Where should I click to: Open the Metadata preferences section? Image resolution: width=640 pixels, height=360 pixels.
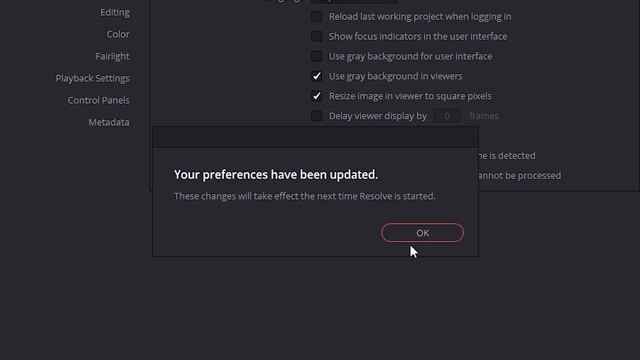tap(109, 122)
